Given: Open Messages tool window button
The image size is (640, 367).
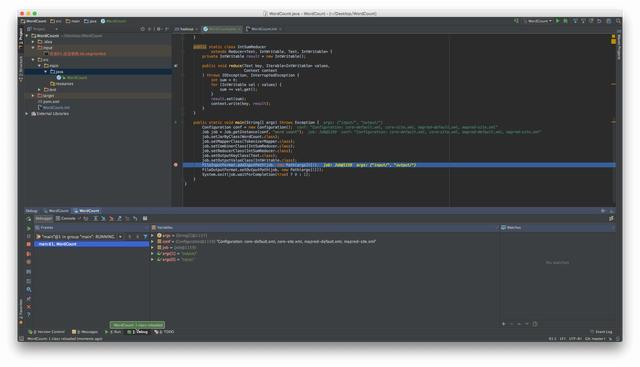Looking at the screenshot, I should pos(85,332).
